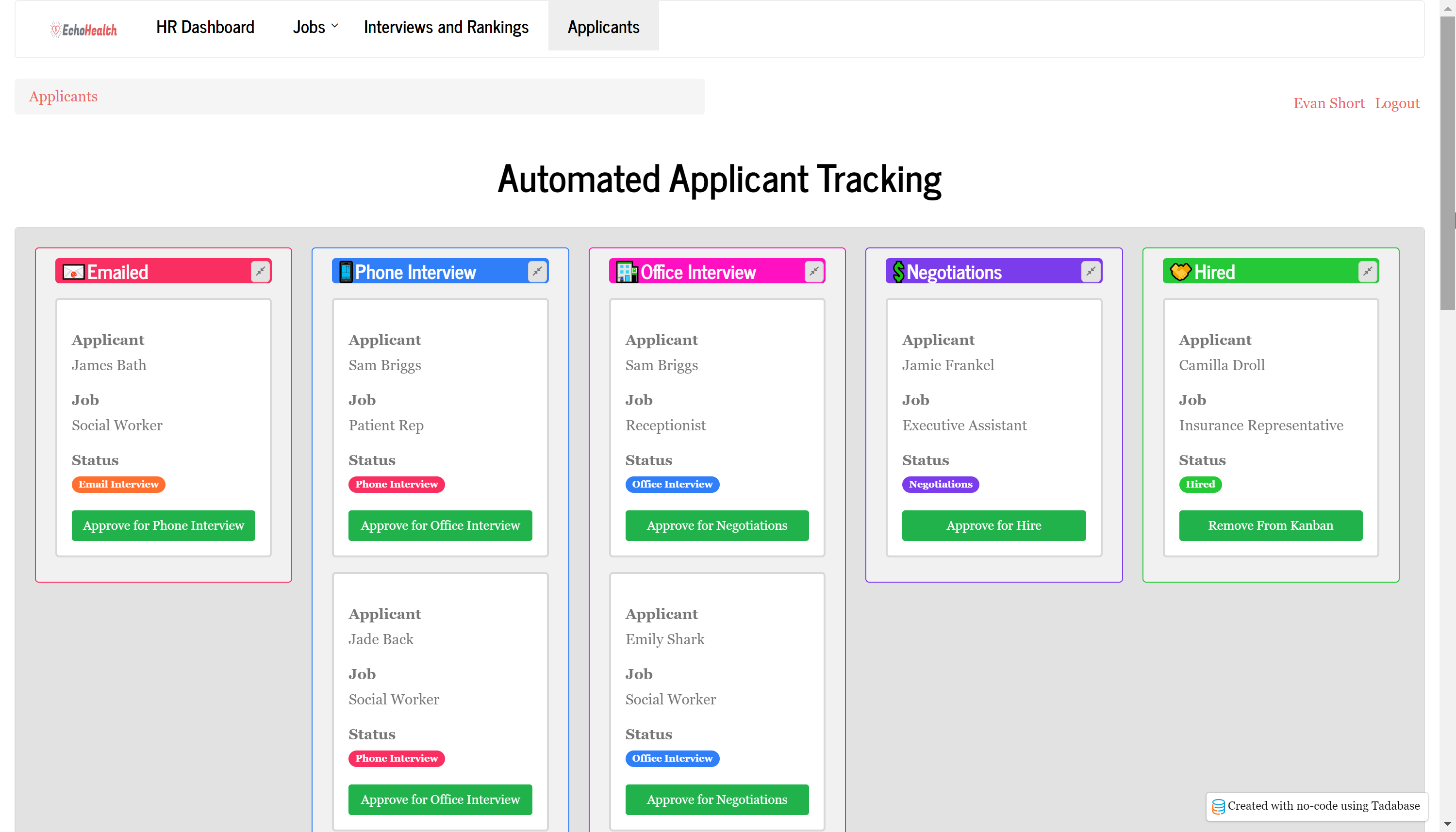Click the Tadabase database icon

point(1218,806)
